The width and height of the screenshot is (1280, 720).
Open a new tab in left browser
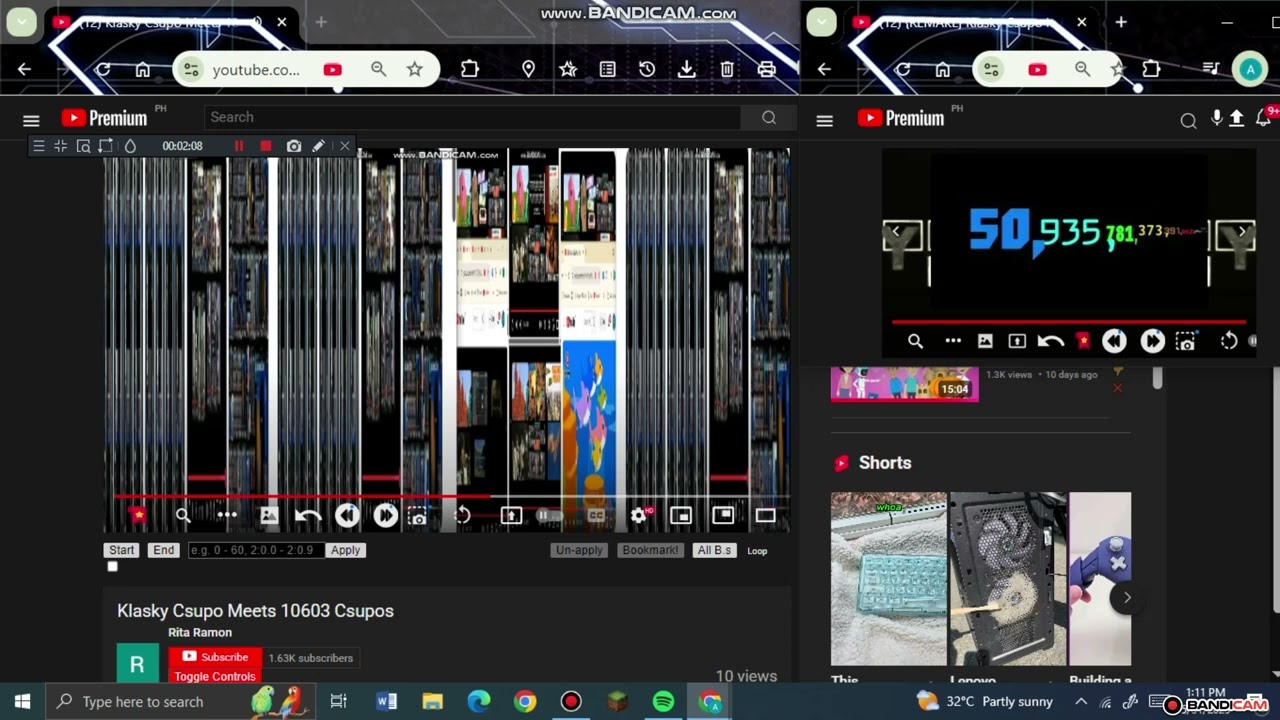321,22
